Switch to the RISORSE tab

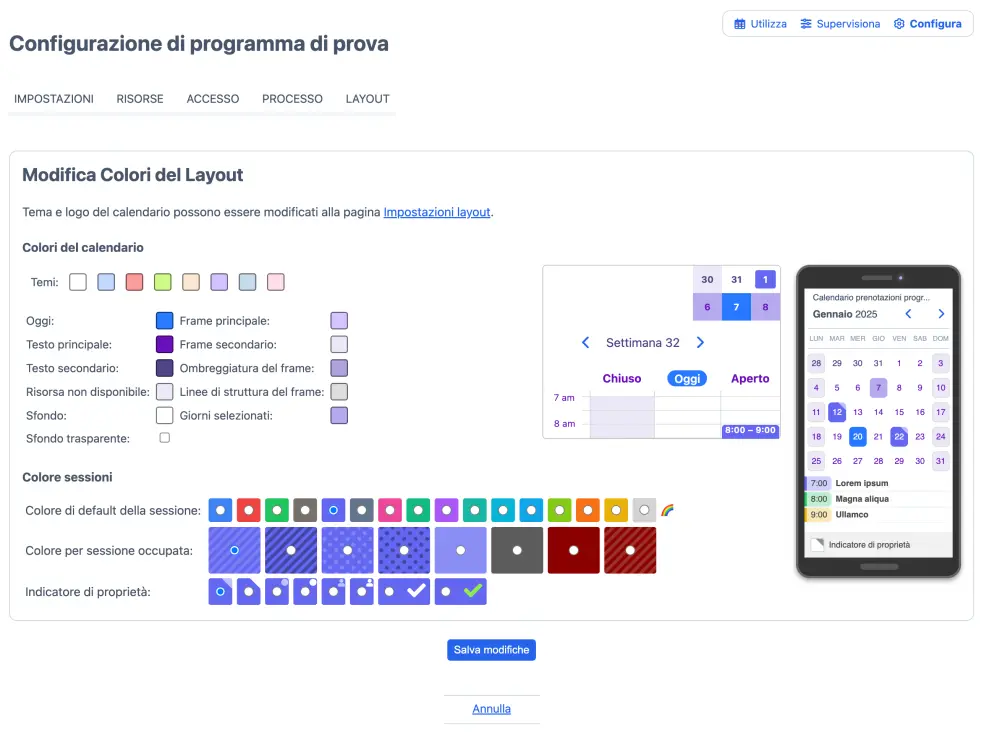coord(140,99)
